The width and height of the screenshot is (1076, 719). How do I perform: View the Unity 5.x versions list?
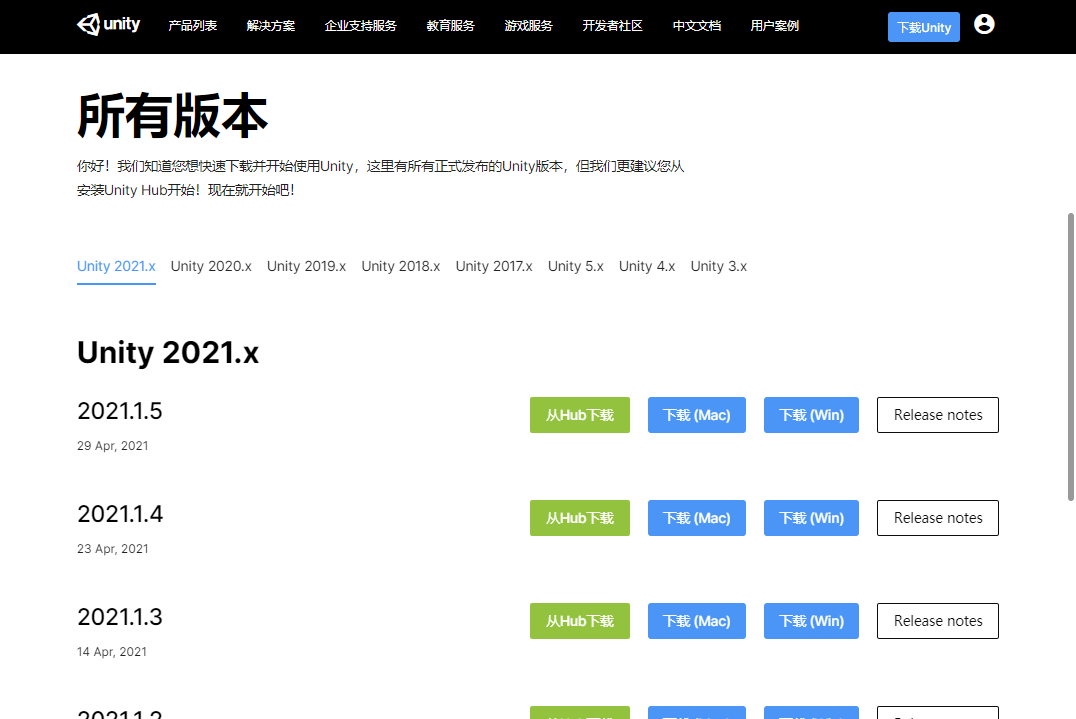click(x=575, y=266)
